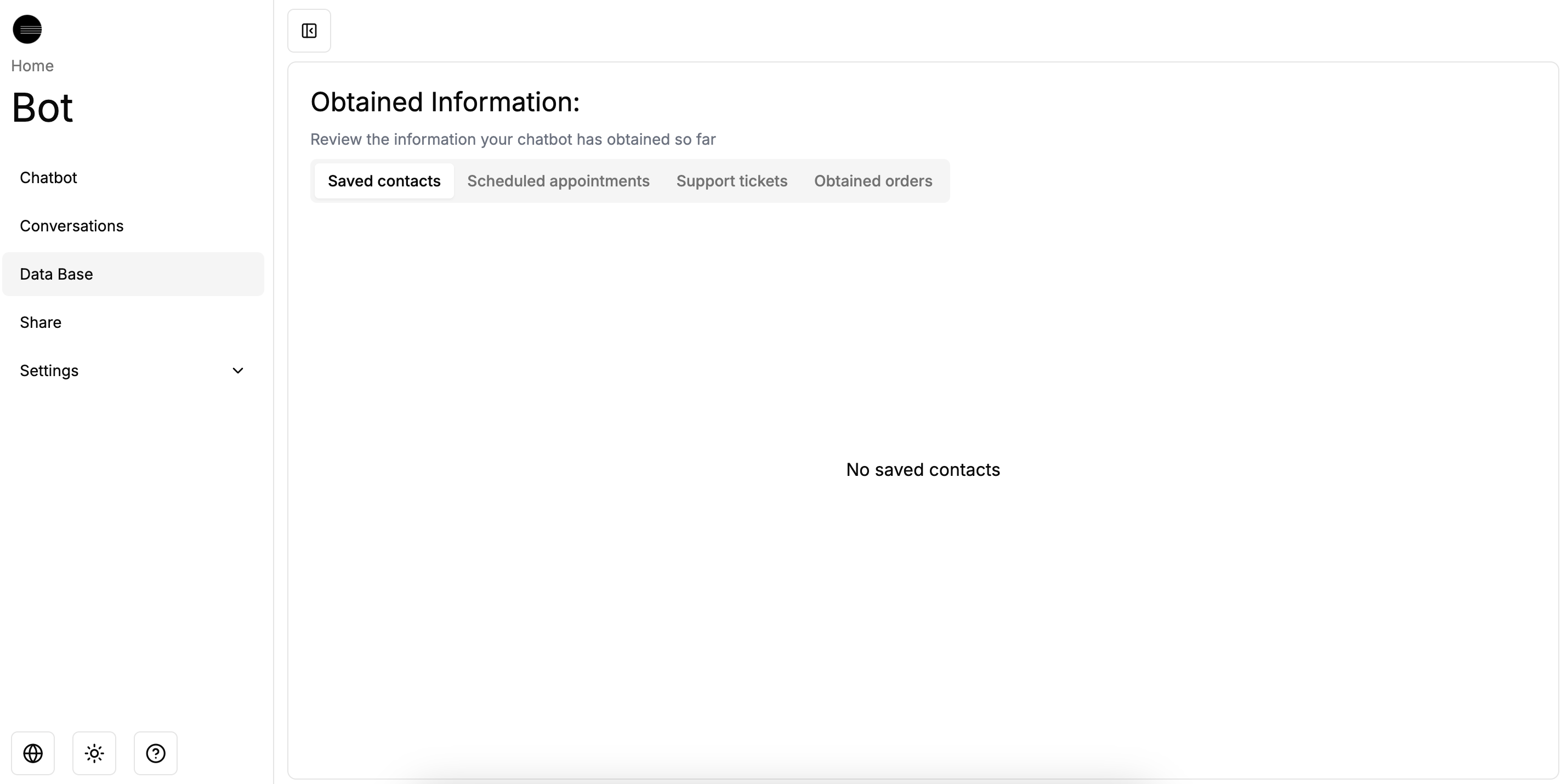The image size is (1567, 784).
Task: Go to Home breadcrumb link
Action: pos(32,66)
